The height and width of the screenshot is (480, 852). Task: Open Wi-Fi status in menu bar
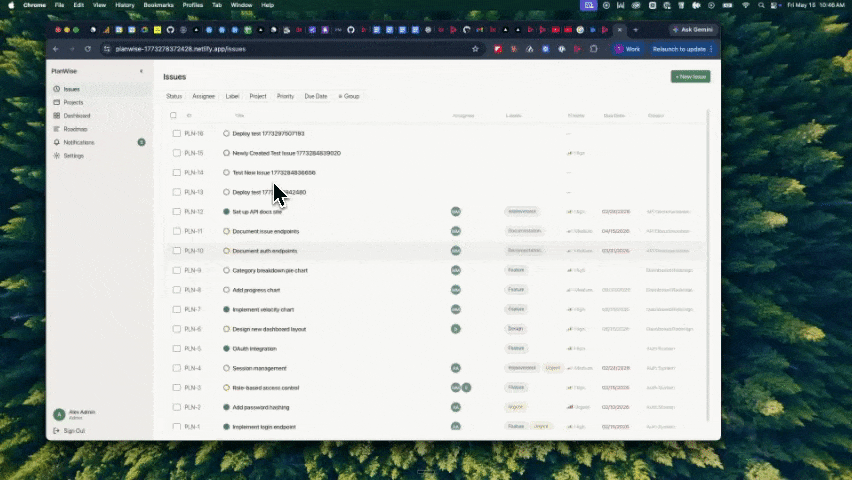746,5
